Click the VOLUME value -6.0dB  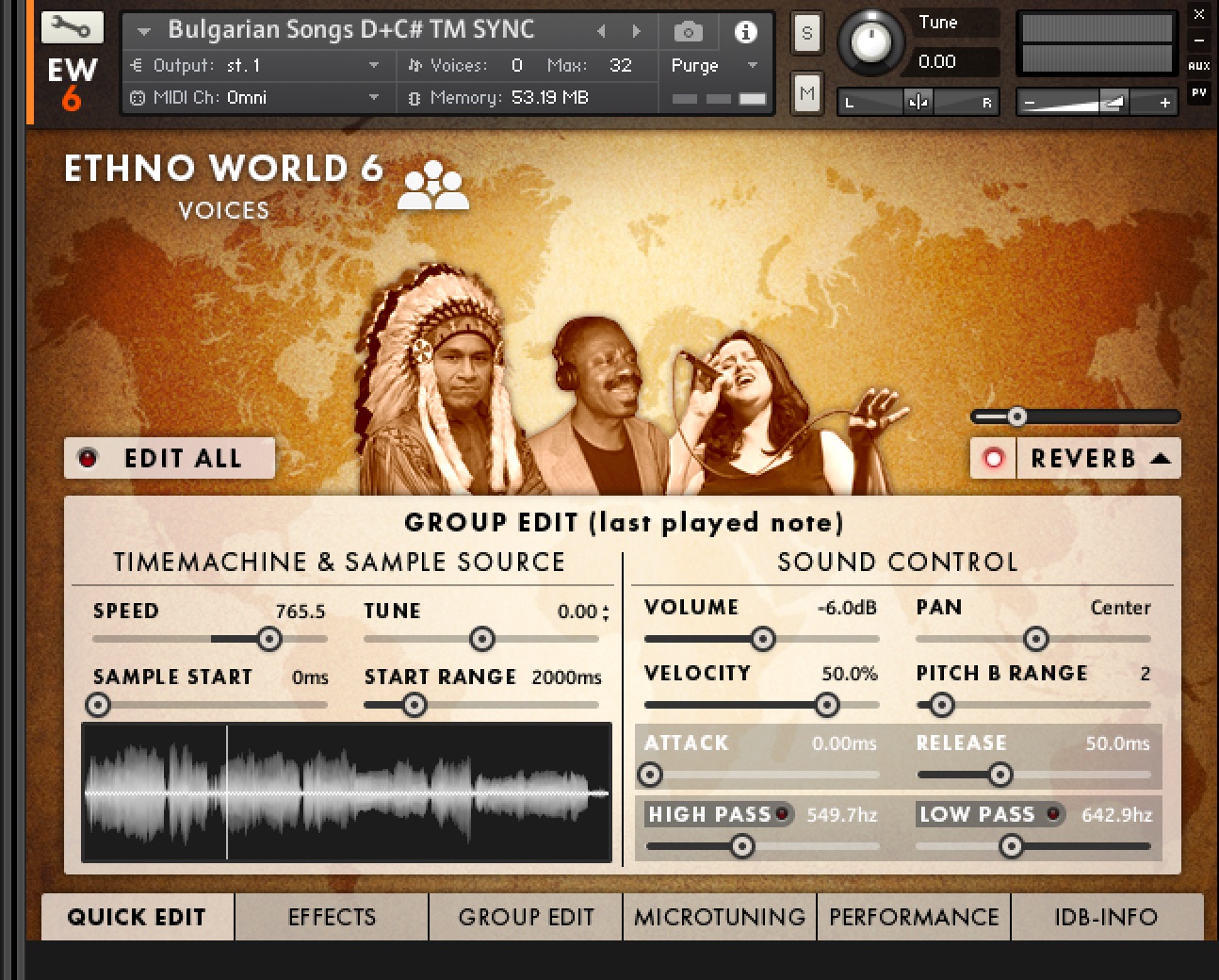(x=847, y=608)
